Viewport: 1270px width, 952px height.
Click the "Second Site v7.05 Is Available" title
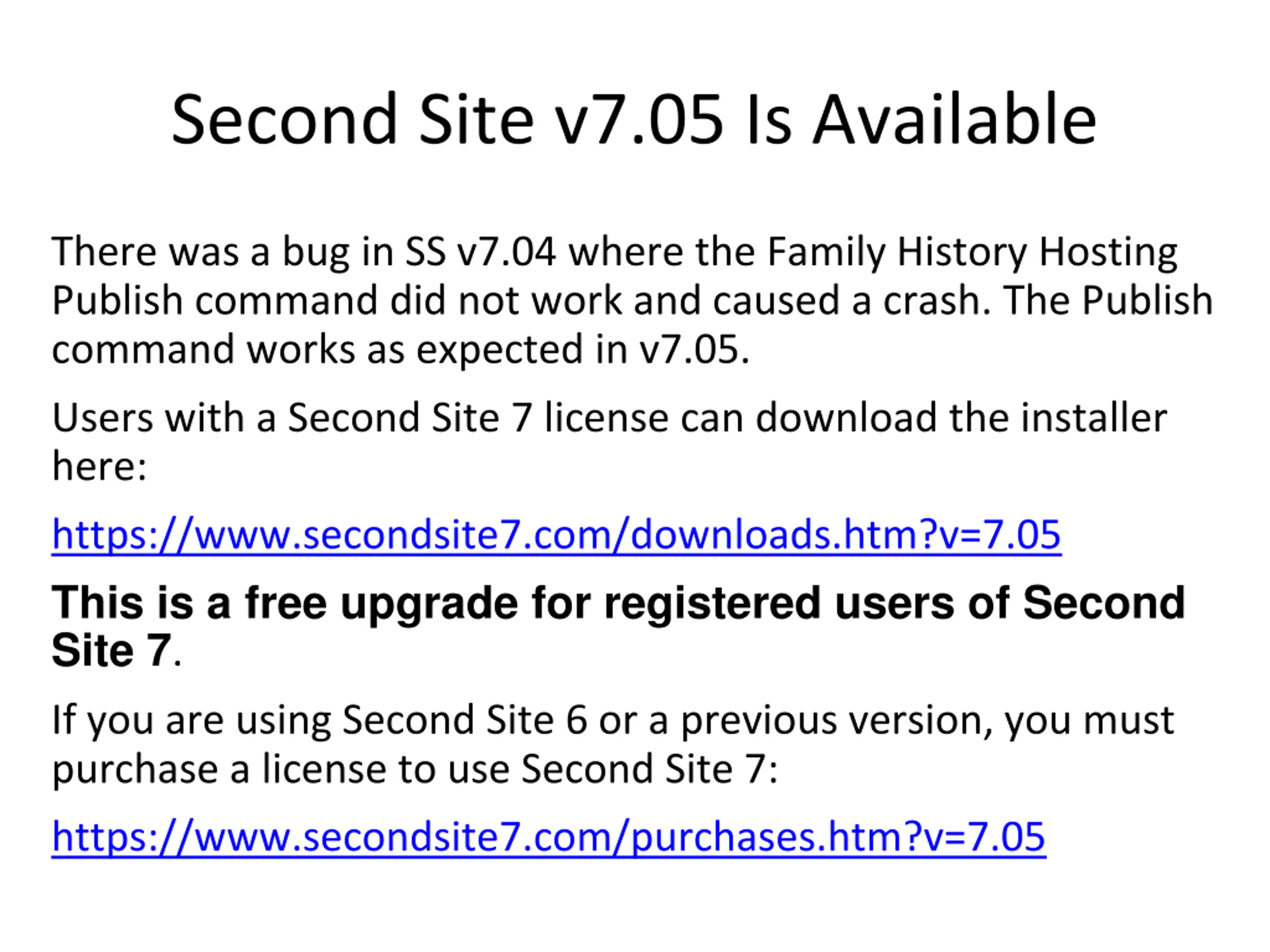(x=634, y=120)
